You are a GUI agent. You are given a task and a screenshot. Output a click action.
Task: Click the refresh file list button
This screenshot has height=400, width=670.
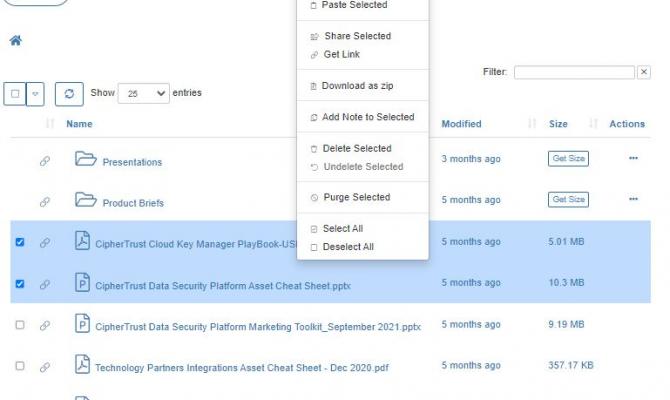coord(69,93)
